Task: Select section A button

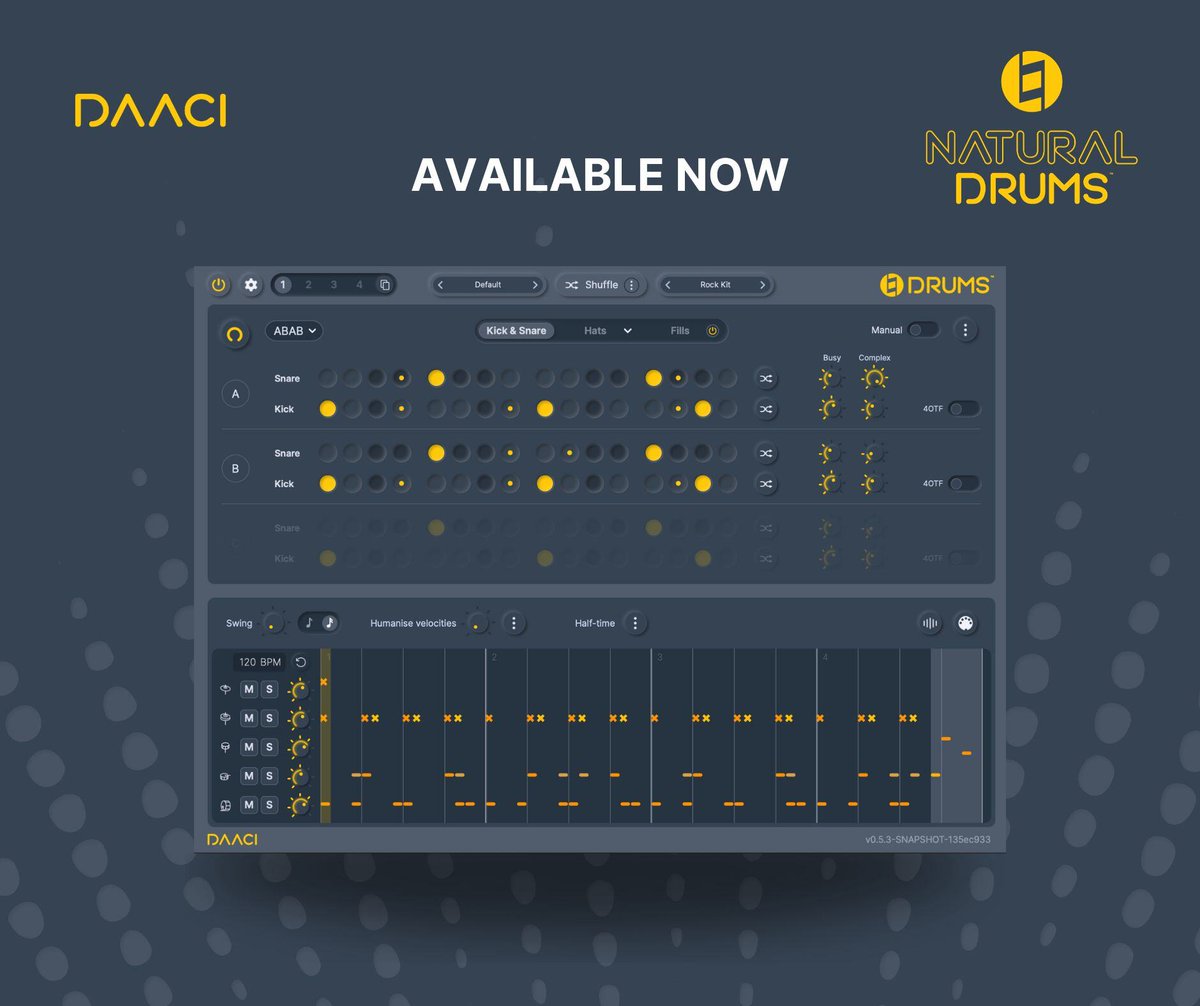Action: click(x=236, y=394)
